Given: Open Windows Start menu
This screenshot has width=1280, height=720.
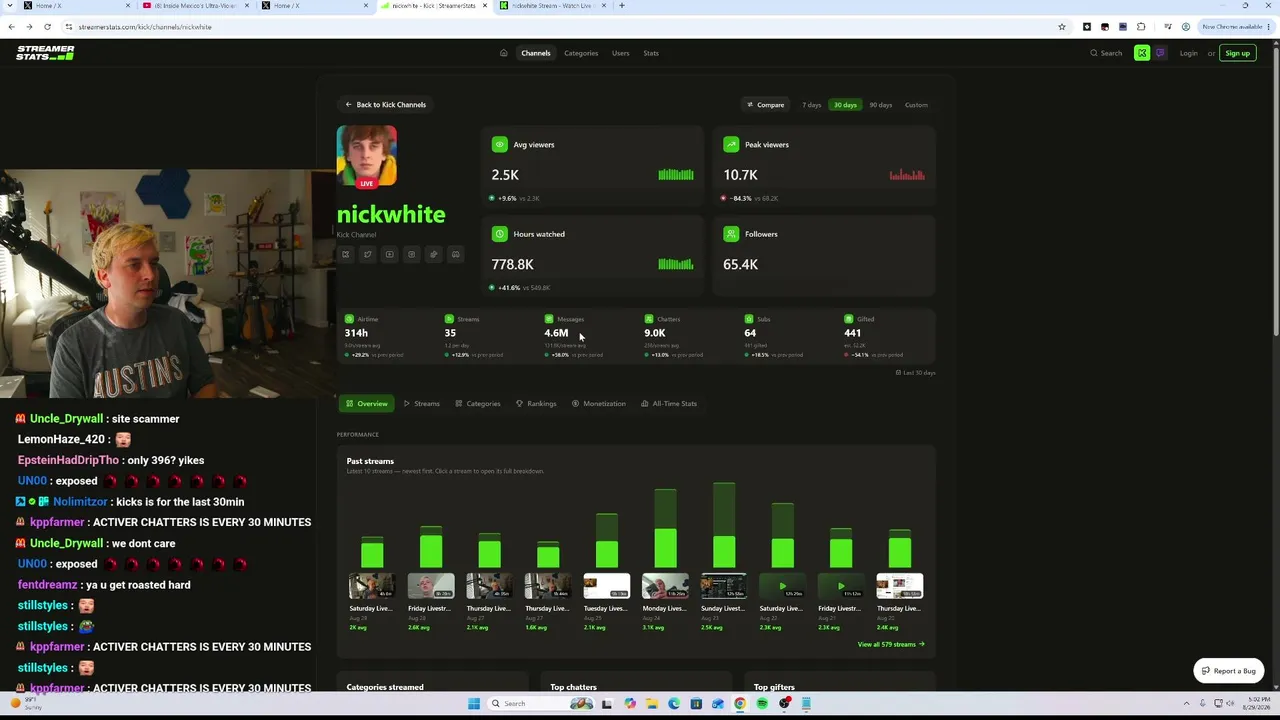Looking at the screenshot, I should click(473, 703).
